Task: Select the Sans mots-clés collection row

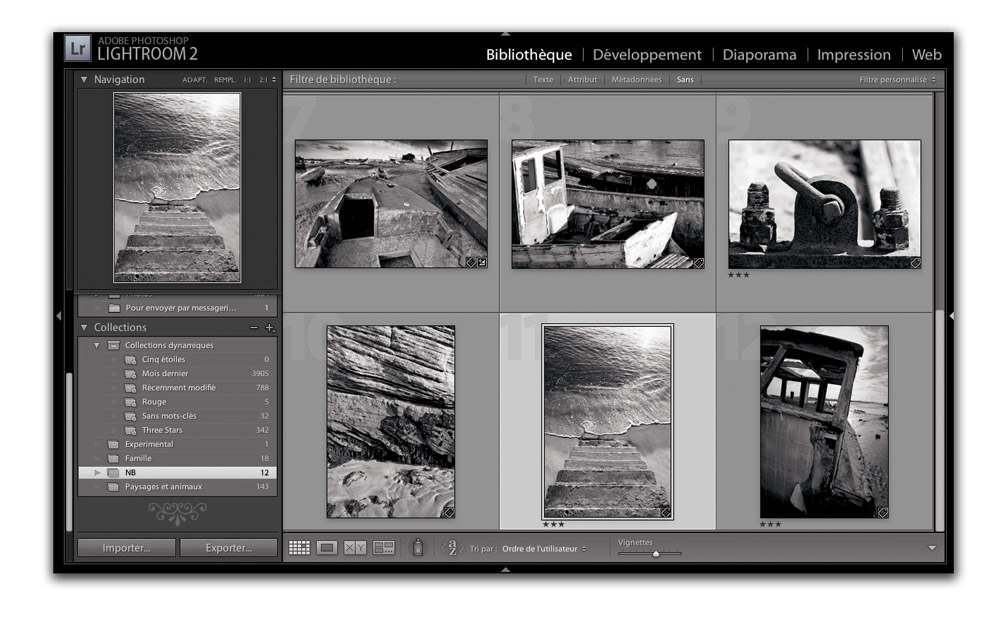Action: click(x=177, y=416)
